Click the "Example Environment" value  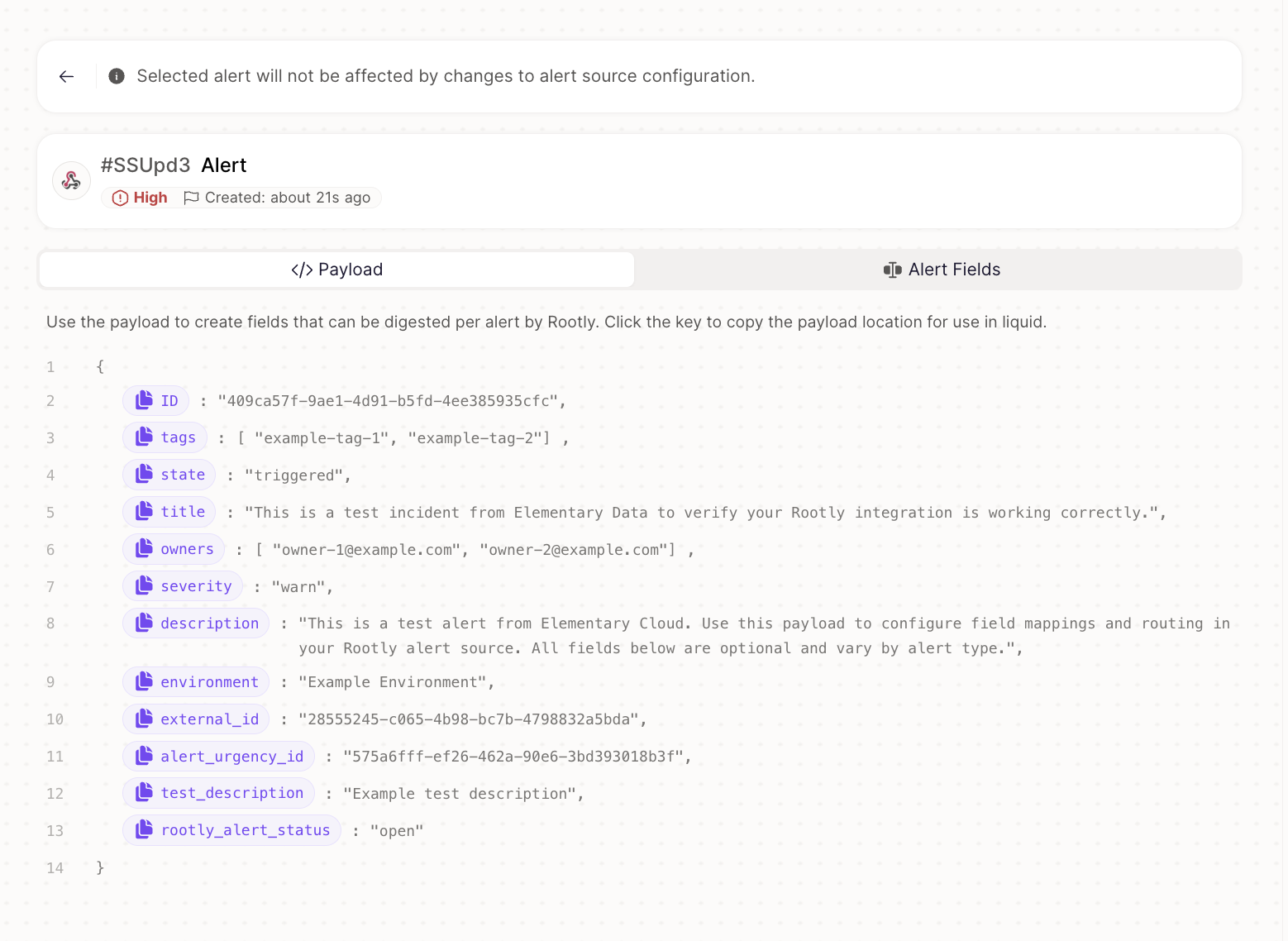(x=393, y=682)
